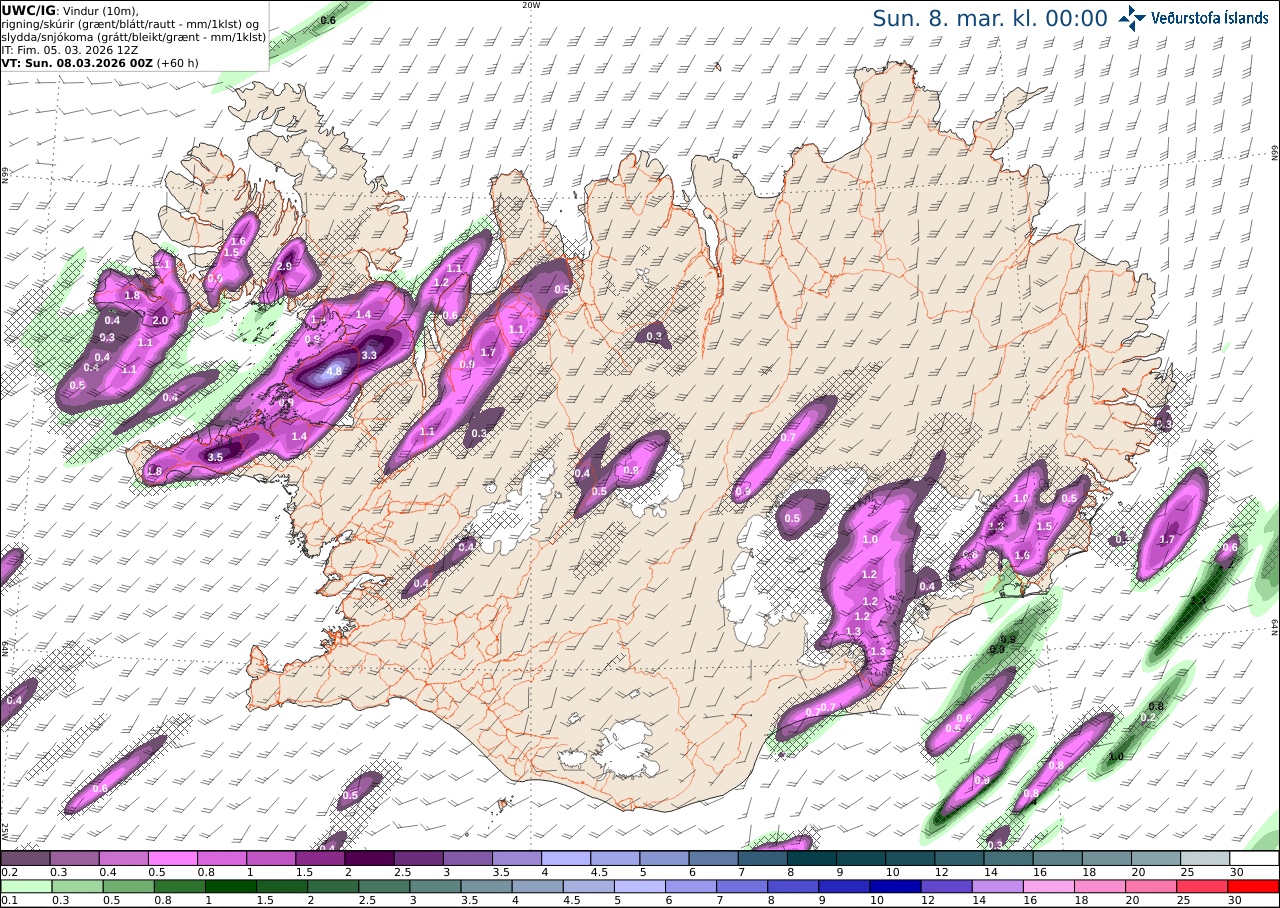
Task: Pick upper legend swatch between 10 and 12
Action: pos(910,858)
